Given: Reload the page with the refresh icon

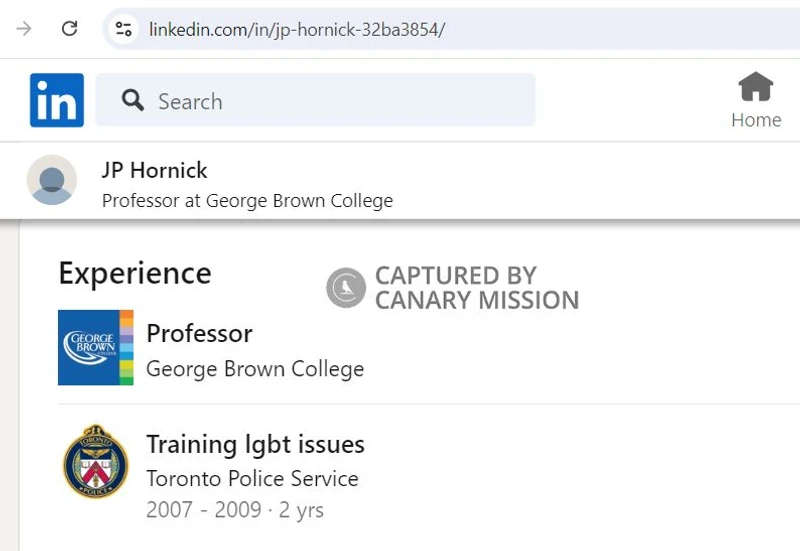Looking at the screenshot, I should coord(69,29).
